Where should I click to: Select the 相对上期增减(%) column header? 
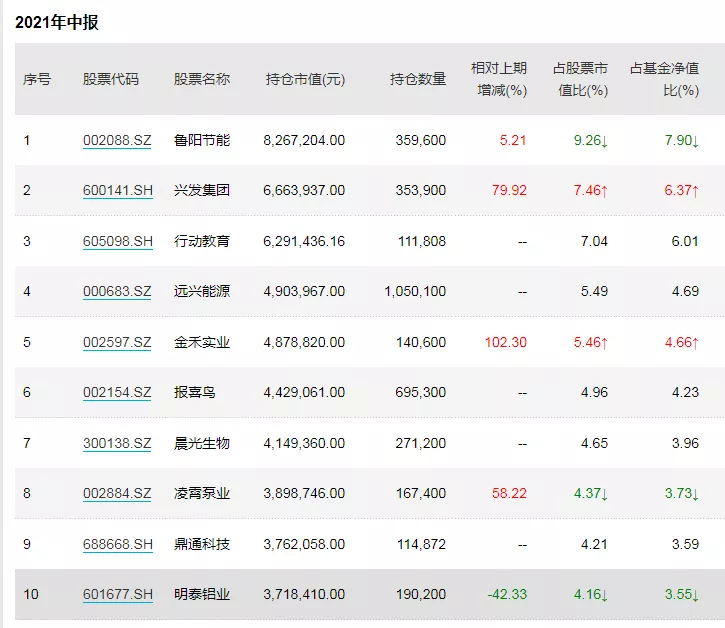(499, 79)
